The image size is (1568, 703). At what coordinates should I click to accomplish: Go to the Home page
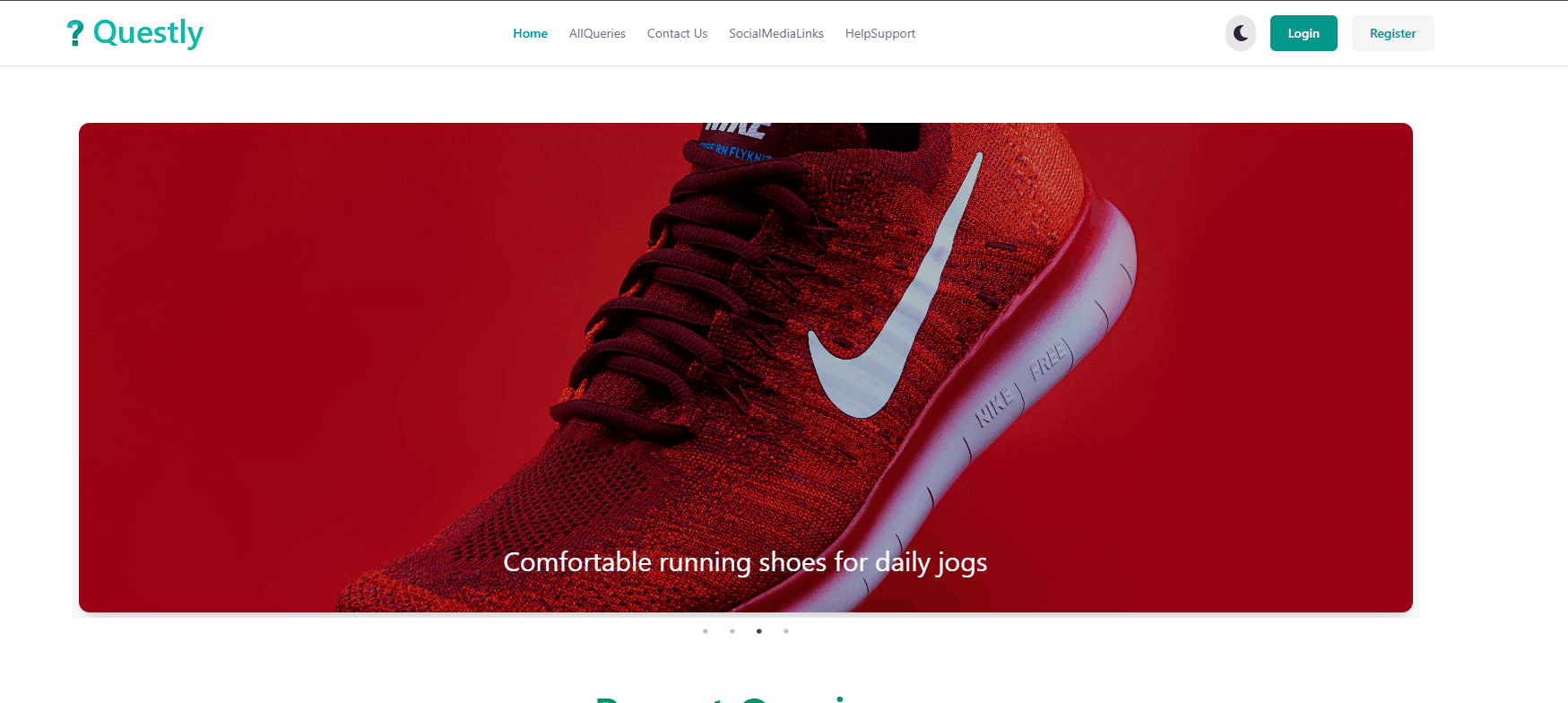530,33
